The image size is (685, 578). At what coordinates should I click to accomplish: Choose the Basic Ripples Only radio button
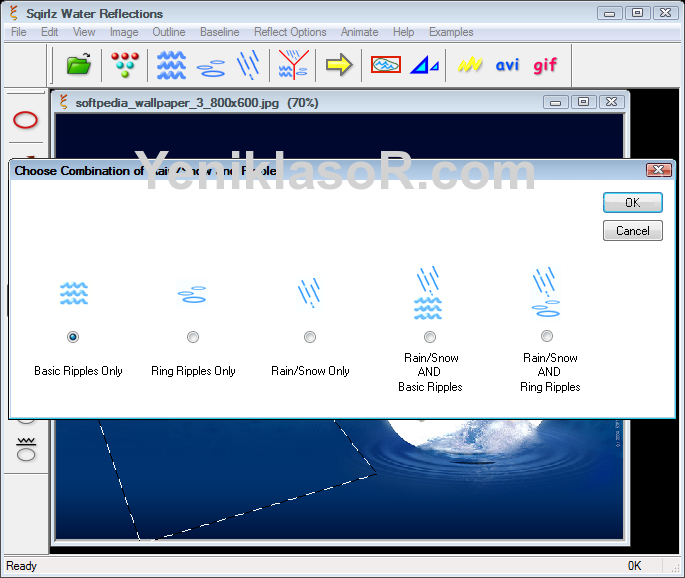coord(73,337)
